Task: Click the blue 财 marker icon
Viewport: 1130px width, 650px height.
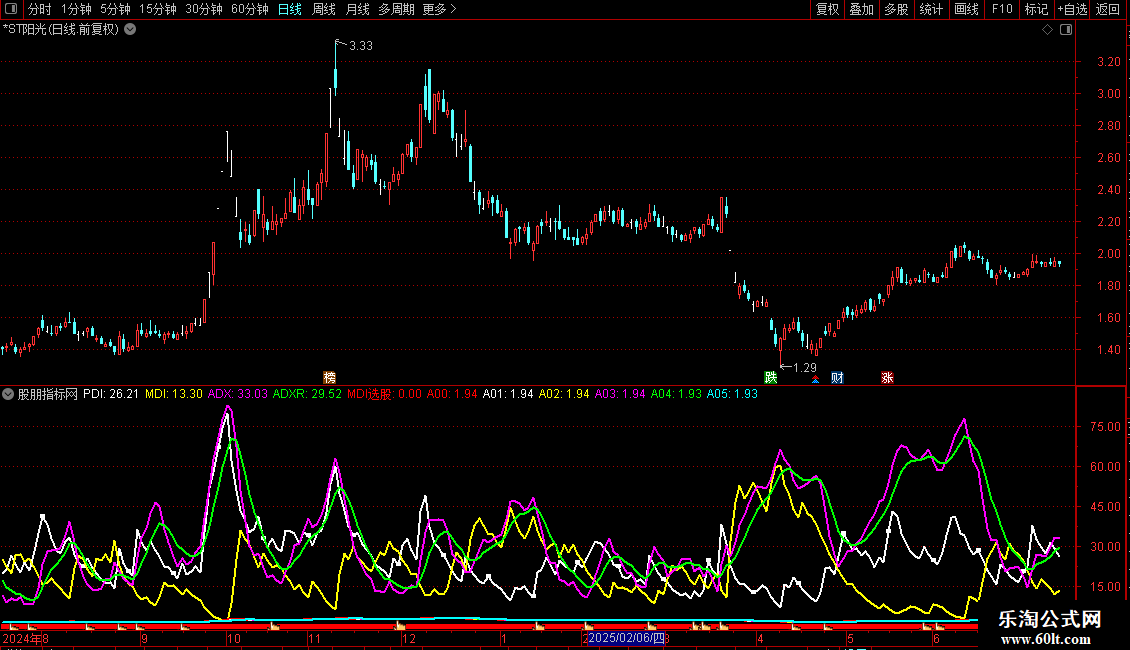Action: point(837,378)
